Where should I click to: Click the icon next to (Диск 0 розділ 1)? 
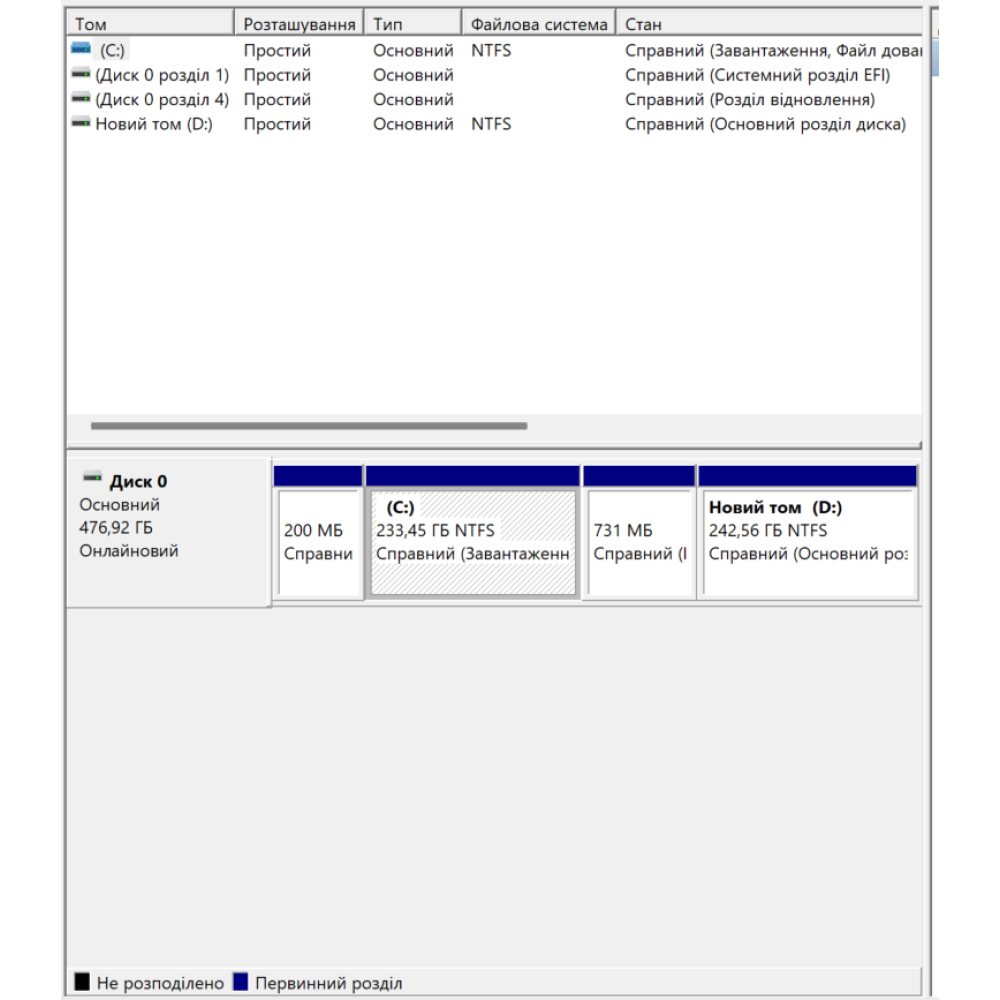81,74
